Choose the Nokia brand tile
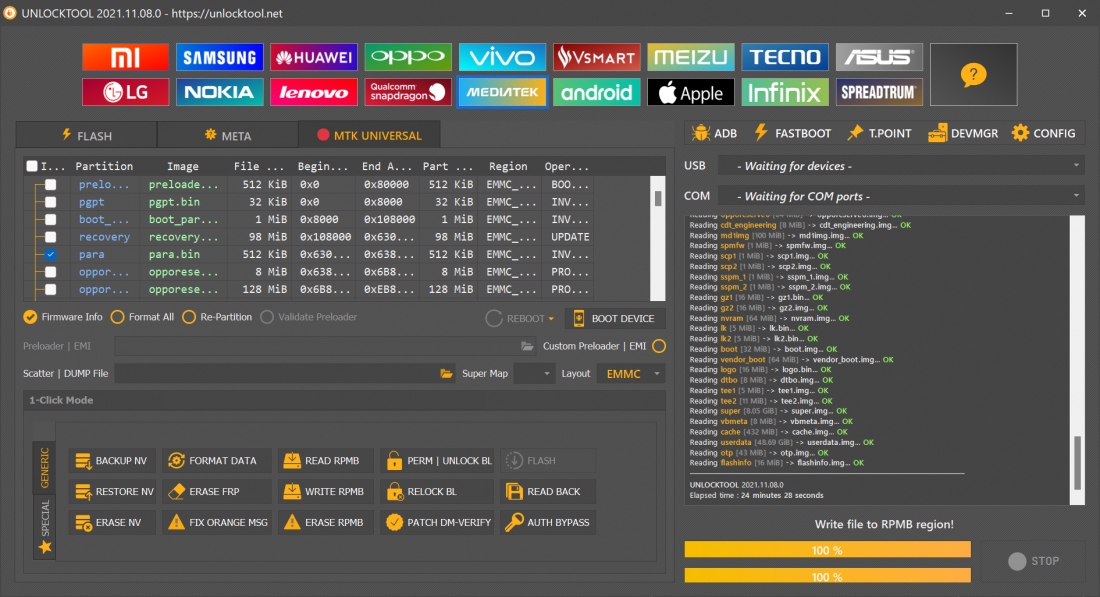The height and width of the screenshot is (597, 1100). click(220, 92)
